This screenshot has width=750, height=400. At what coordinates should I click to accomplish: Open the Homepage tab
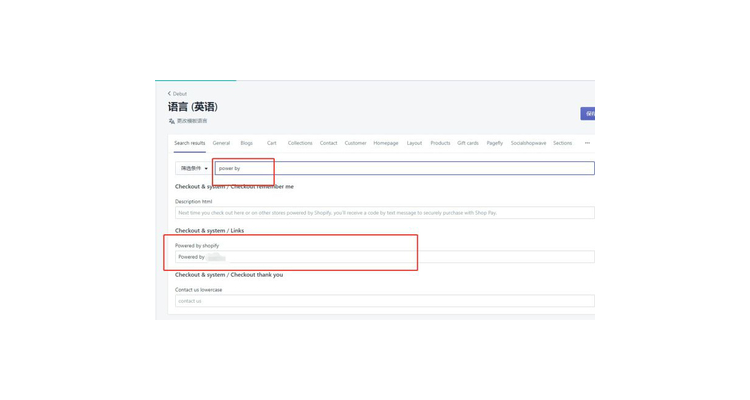[x=386, y=143]
